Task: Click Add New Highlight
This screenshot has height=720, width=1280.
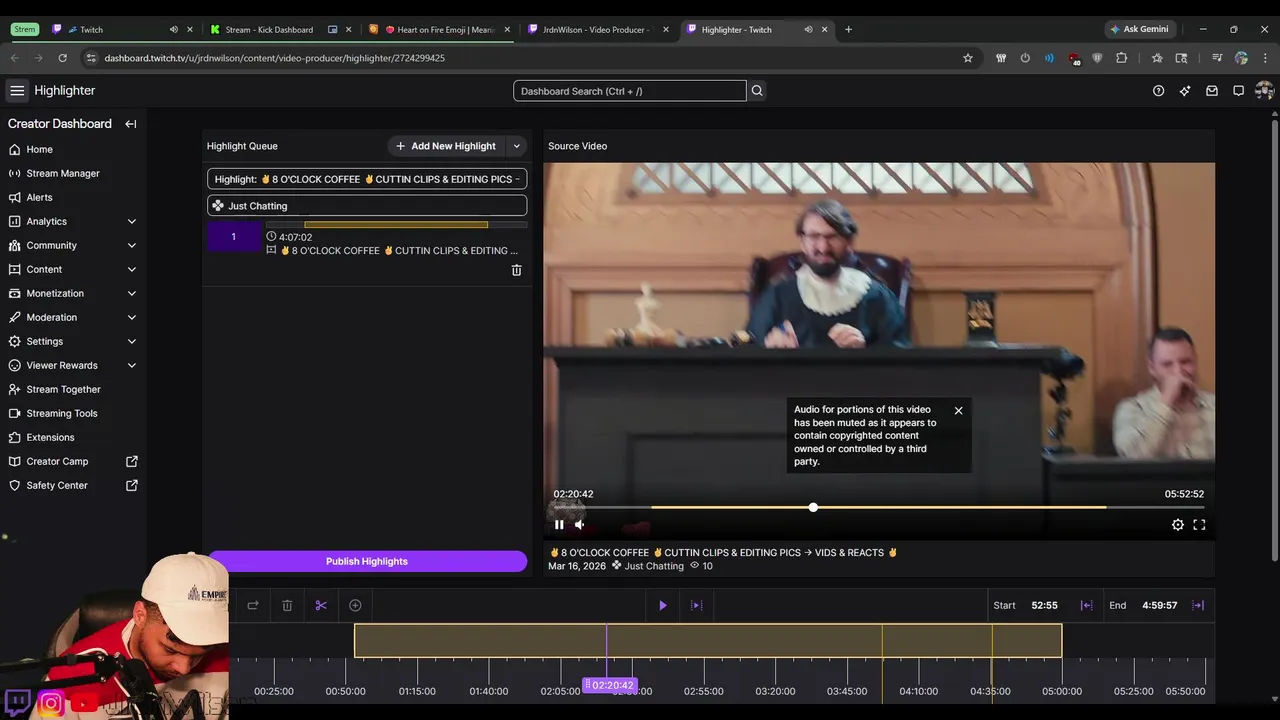Action: 445,146
